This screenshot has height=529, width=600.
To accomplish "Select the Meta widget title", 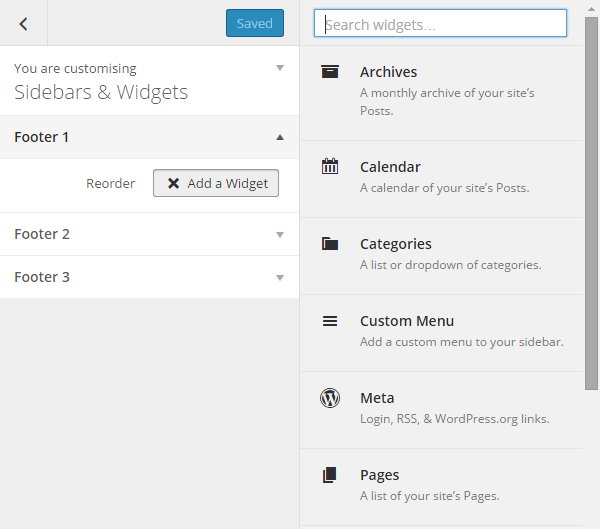I will point(377,398).
